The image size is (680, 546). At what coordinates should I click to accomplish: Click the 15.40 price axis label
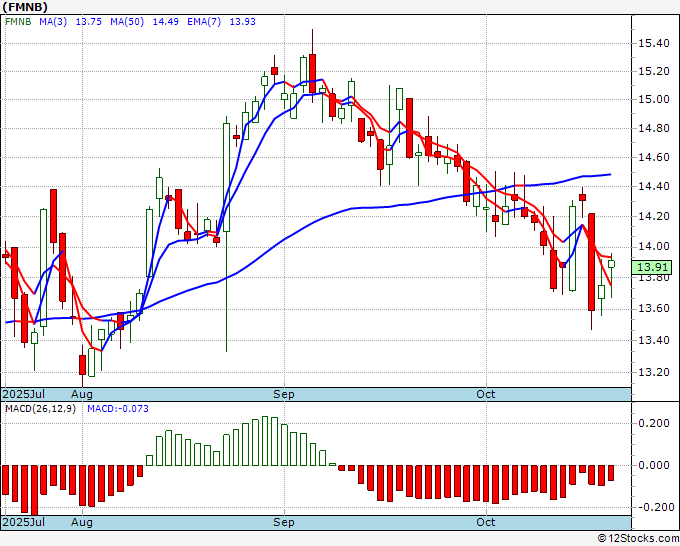coord(654,43)
